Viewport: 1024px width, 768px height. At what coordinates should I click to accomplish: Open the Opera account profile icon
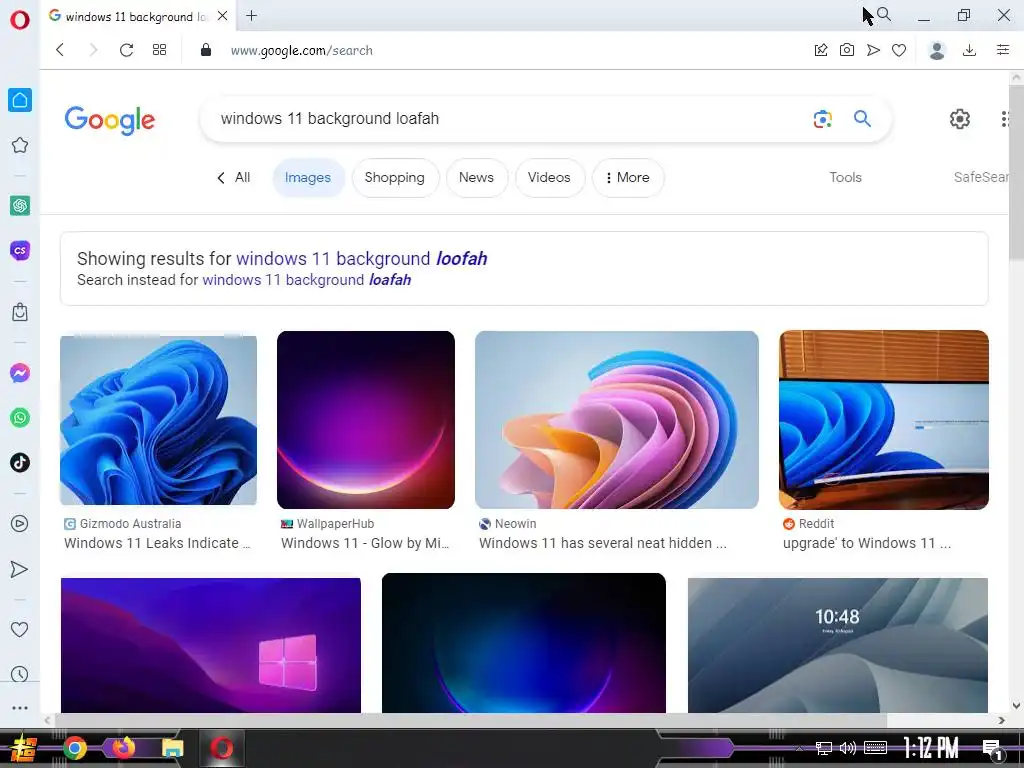pos(937,50)
